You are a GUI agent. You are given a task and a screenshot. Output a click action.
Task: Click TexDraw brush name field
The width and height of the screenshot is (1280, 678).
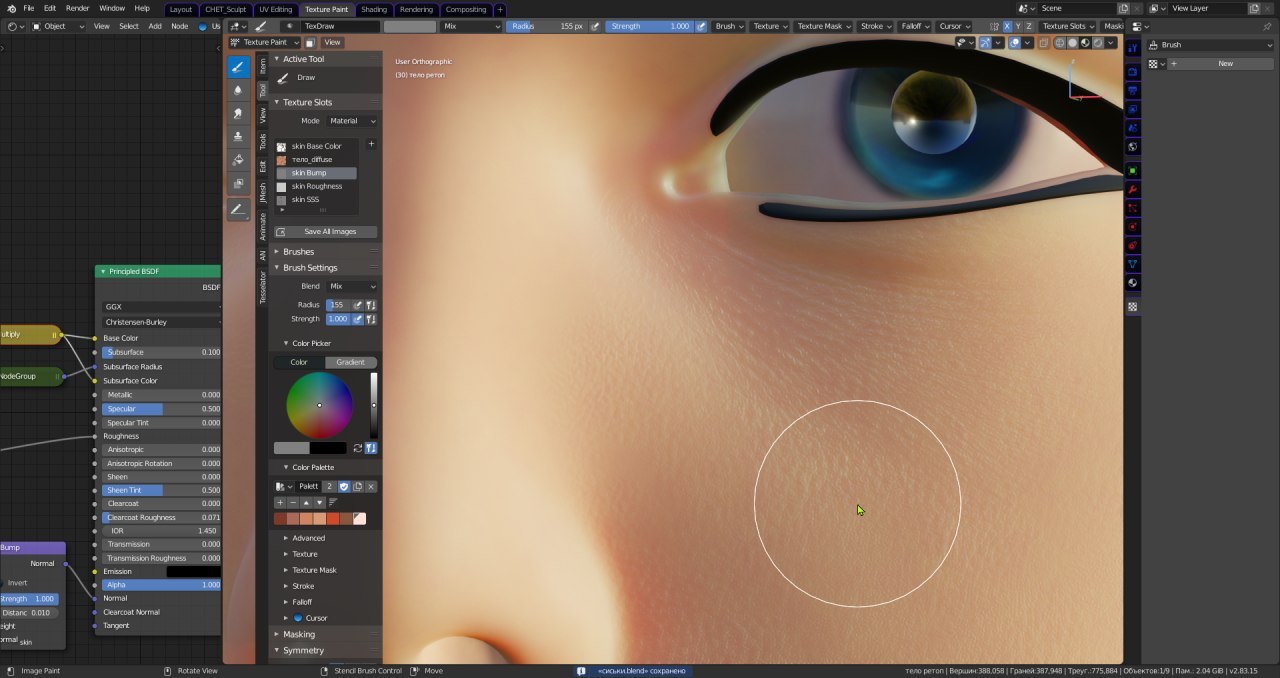[338, 26]
